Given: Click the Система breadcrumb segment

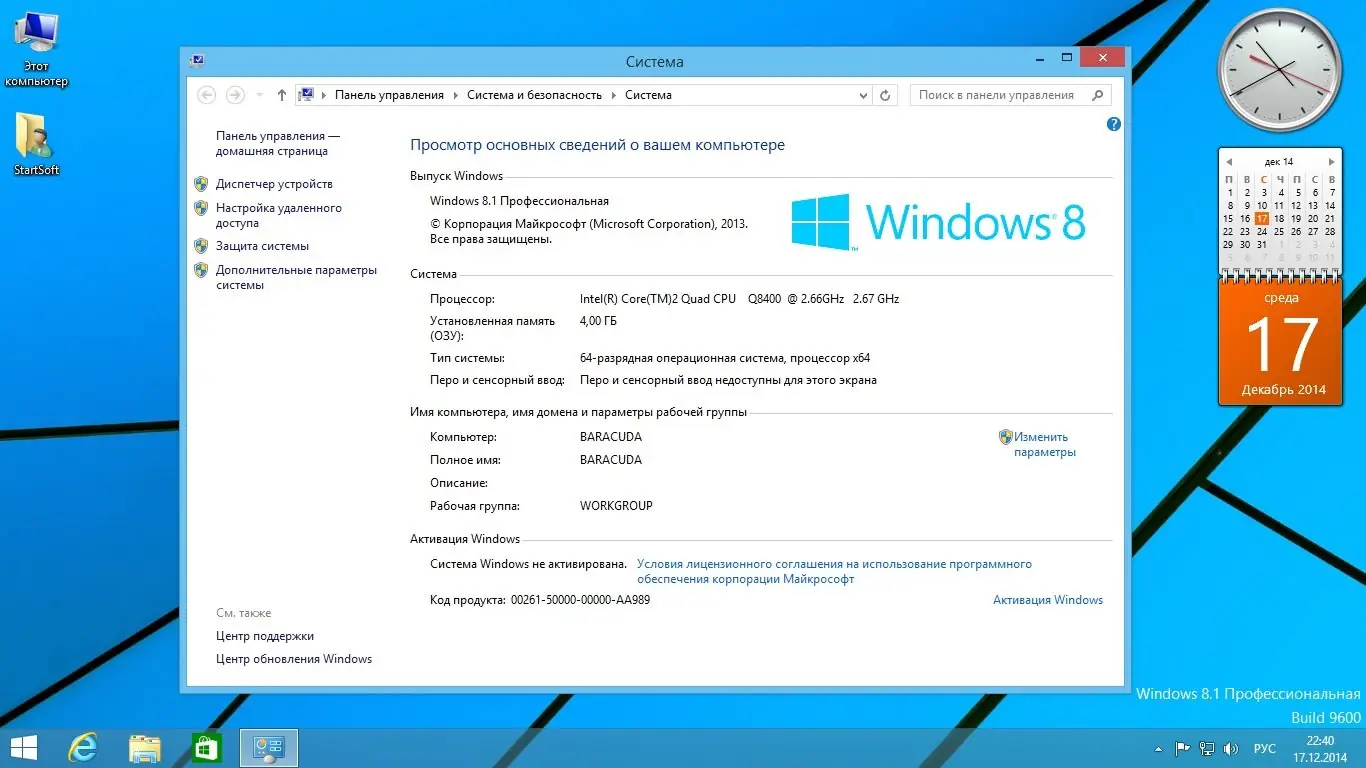Looking at the screenshot, I should point(648,95).
